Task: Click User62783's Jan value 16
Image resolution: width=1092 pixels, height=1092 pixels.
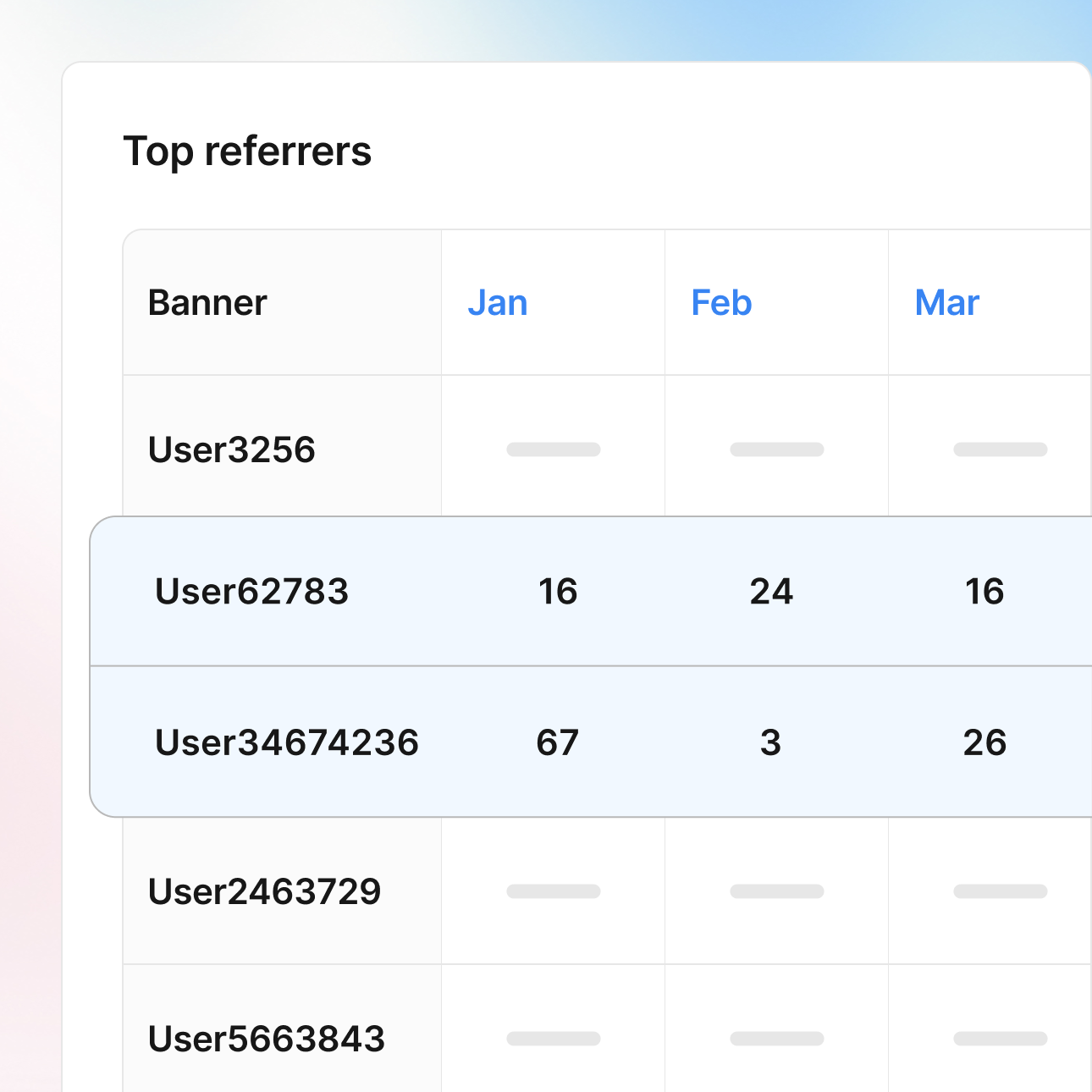Action: tap(558, 592)
